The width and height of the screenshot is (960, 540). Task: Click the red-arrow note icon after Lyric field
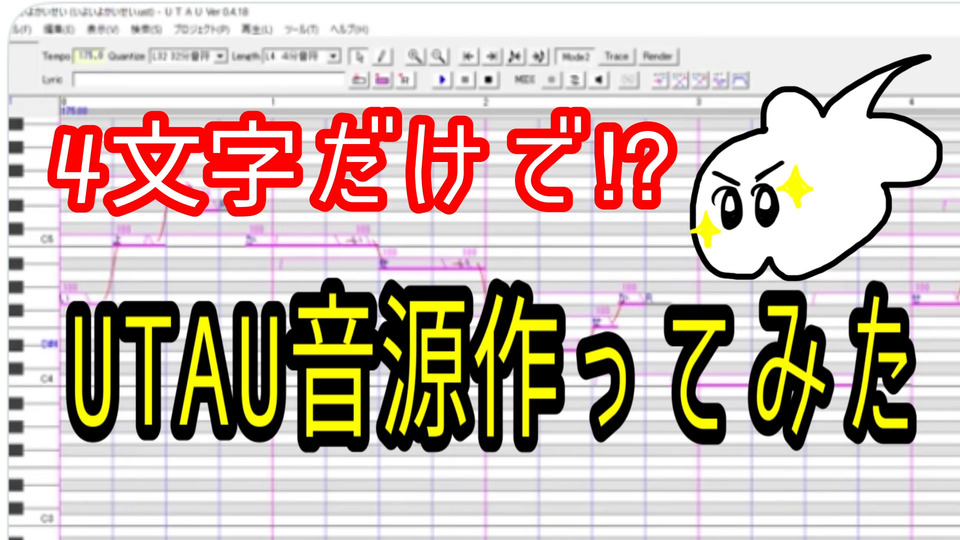coord(359,80)
